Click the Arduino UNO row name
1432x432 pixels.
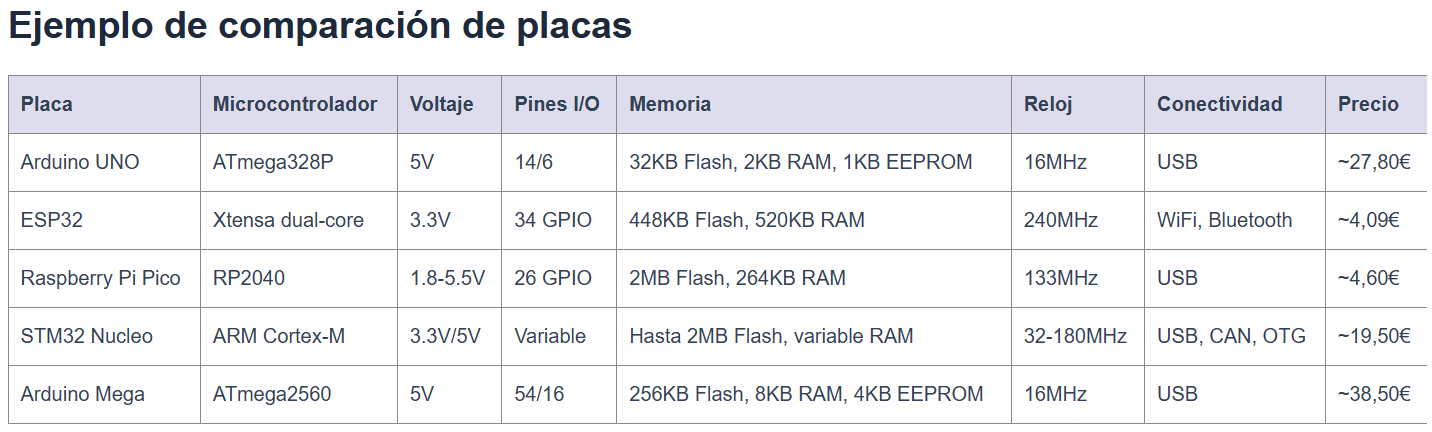point(80,162)
